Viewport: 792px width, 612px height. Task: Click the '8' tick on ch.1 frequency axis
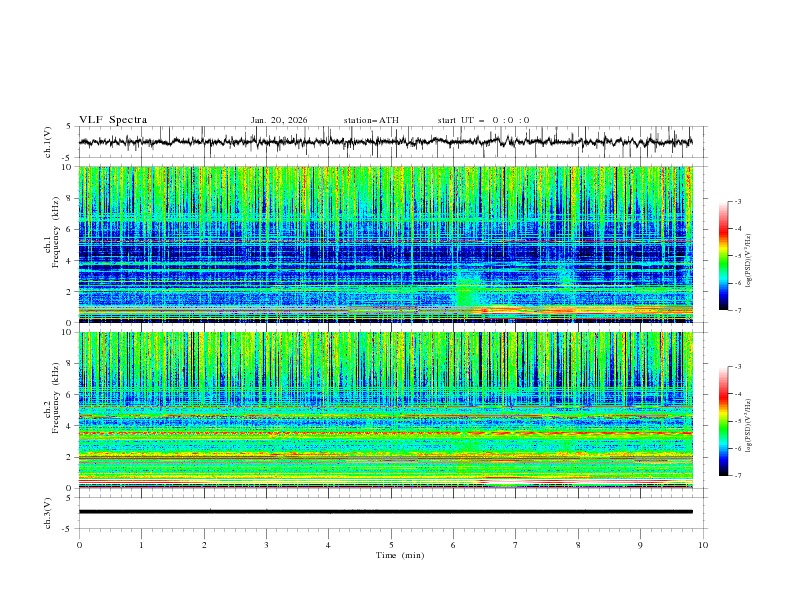(x=71, y=198)
